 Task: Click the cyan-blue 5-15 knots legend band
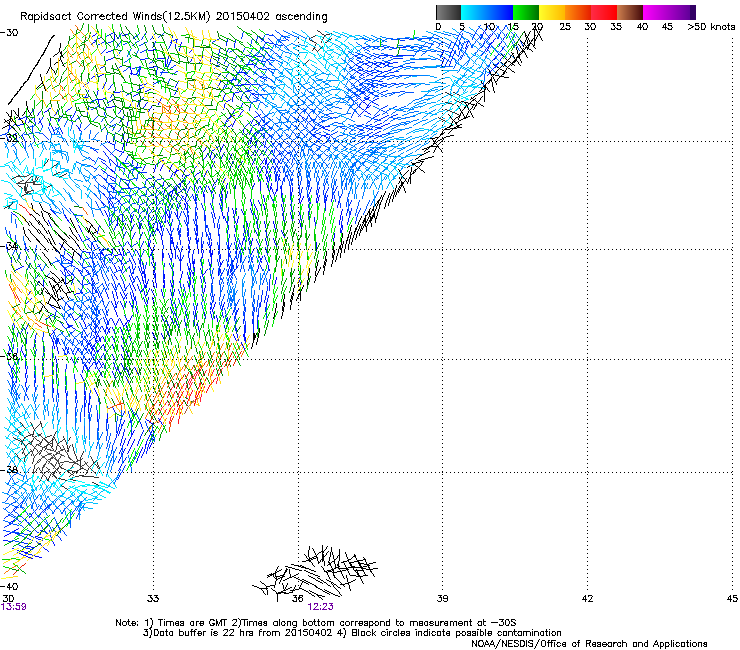click(487, 12)
